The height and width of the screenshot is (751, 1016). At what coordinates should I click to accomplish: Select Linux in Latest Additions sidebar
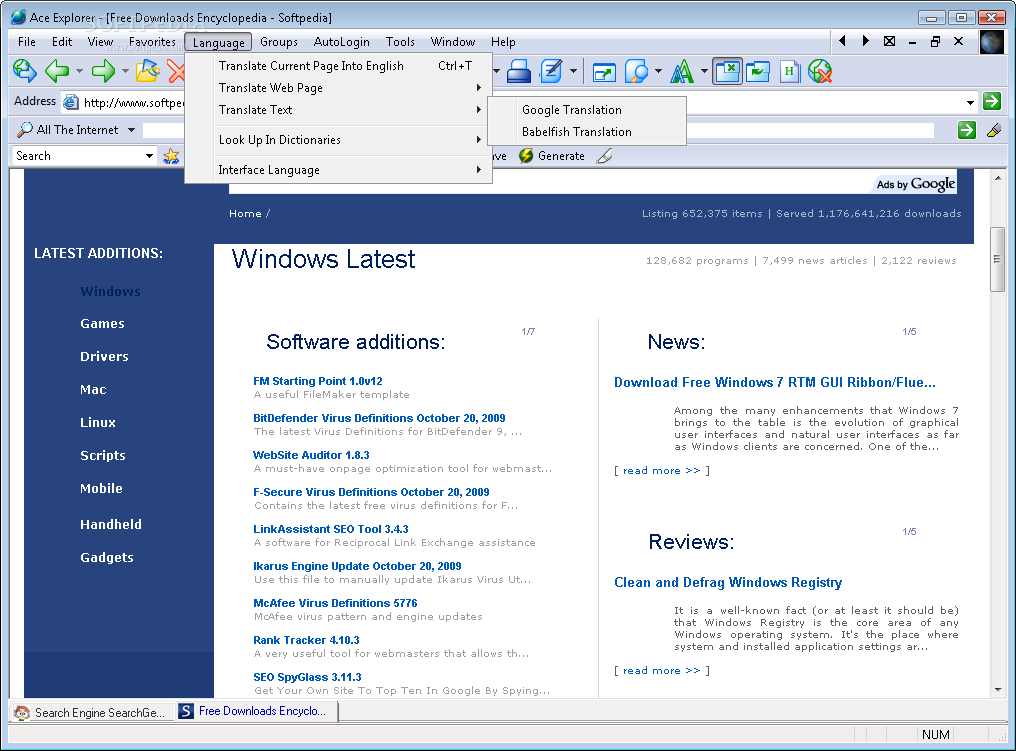pyautogui.click(x=98, y=422)
